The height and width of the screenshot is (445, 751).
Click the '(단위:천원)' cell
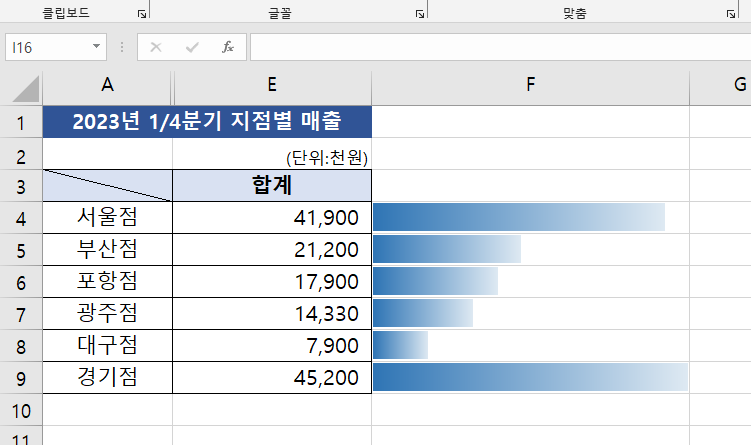tap(272, 154)
